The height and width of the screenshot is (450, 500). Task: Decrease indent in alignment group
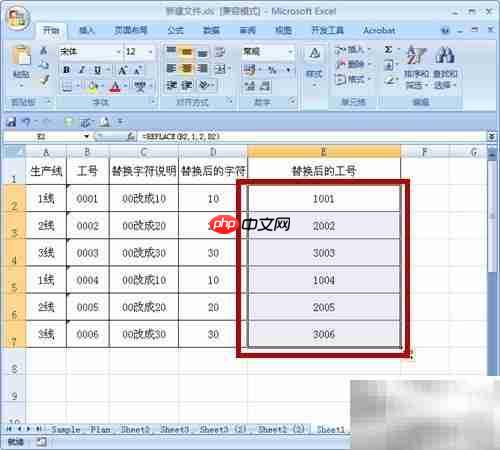pos(171,85)
